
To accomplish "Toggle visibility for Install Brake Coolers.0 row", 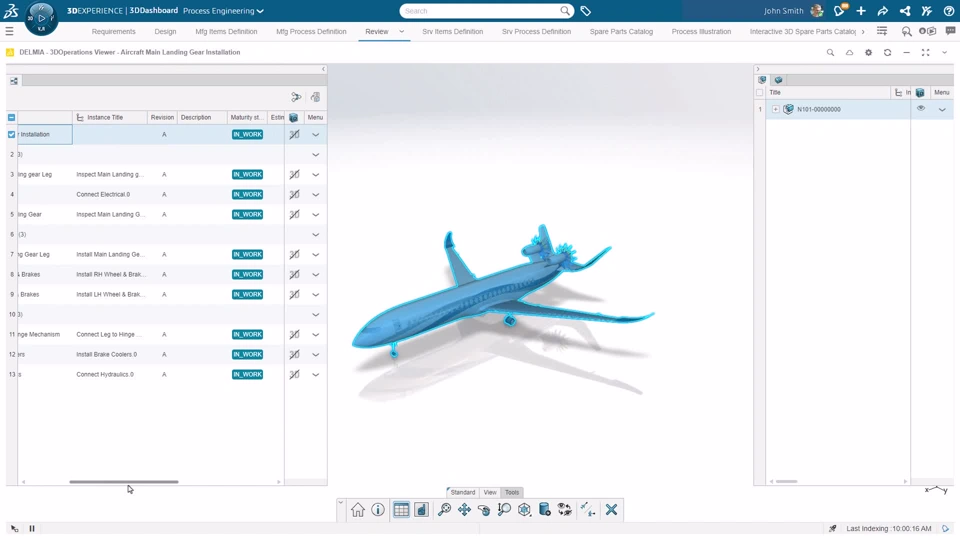I will (x=294, y=354).
